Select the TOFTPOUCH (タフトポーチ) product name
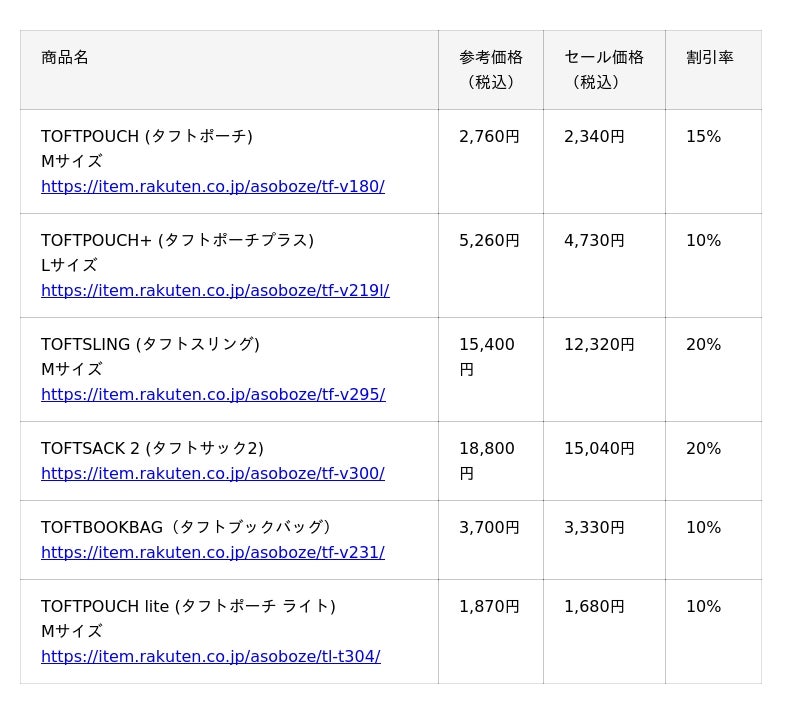This screenshot has width=800, height=714. point(147,136)
